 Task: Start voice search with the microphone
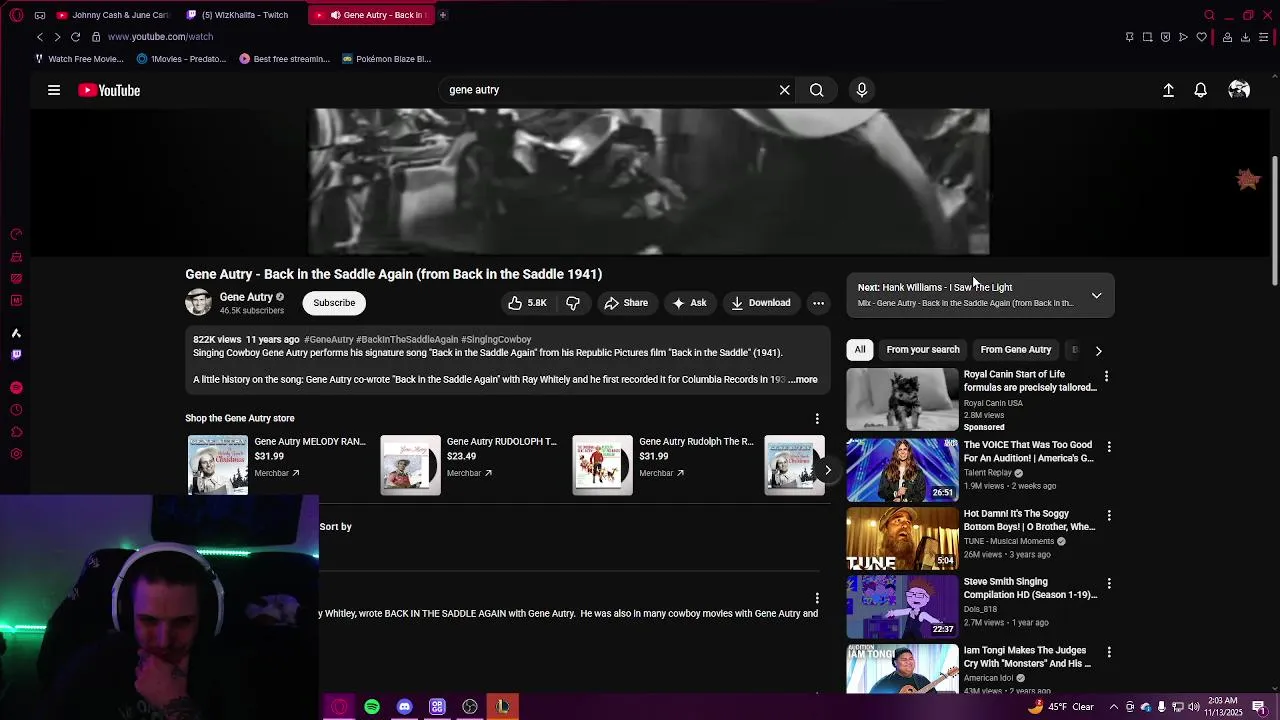pyautogui.click(x=862, y=90)
